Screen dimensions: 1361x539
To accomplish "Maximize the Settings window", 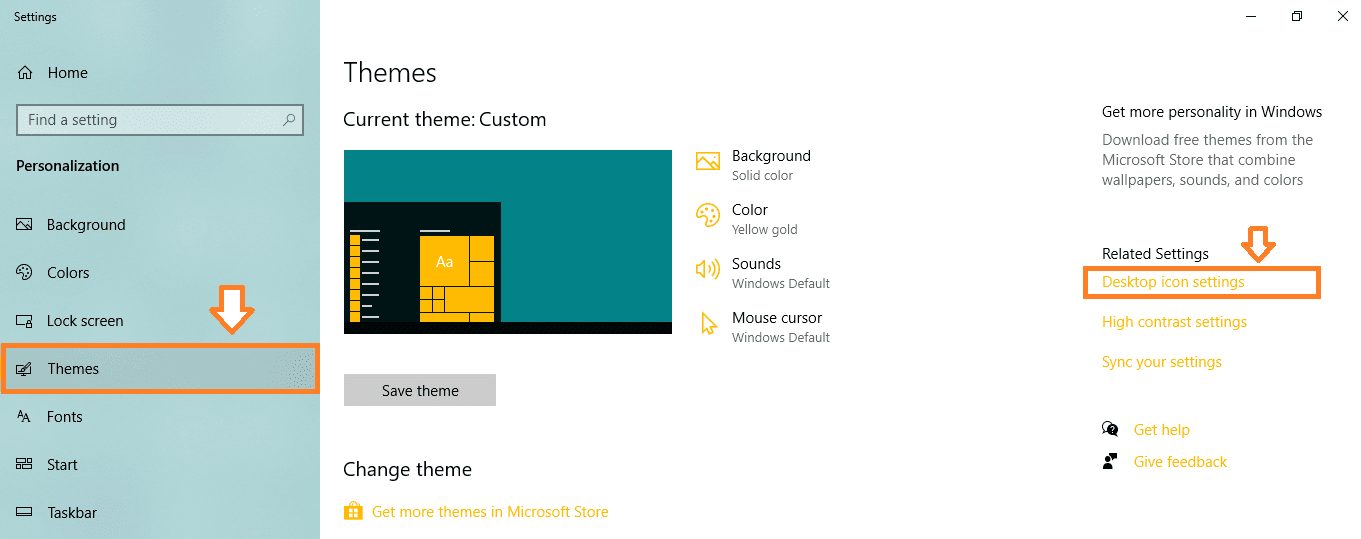I will (x=1297, y=16).
